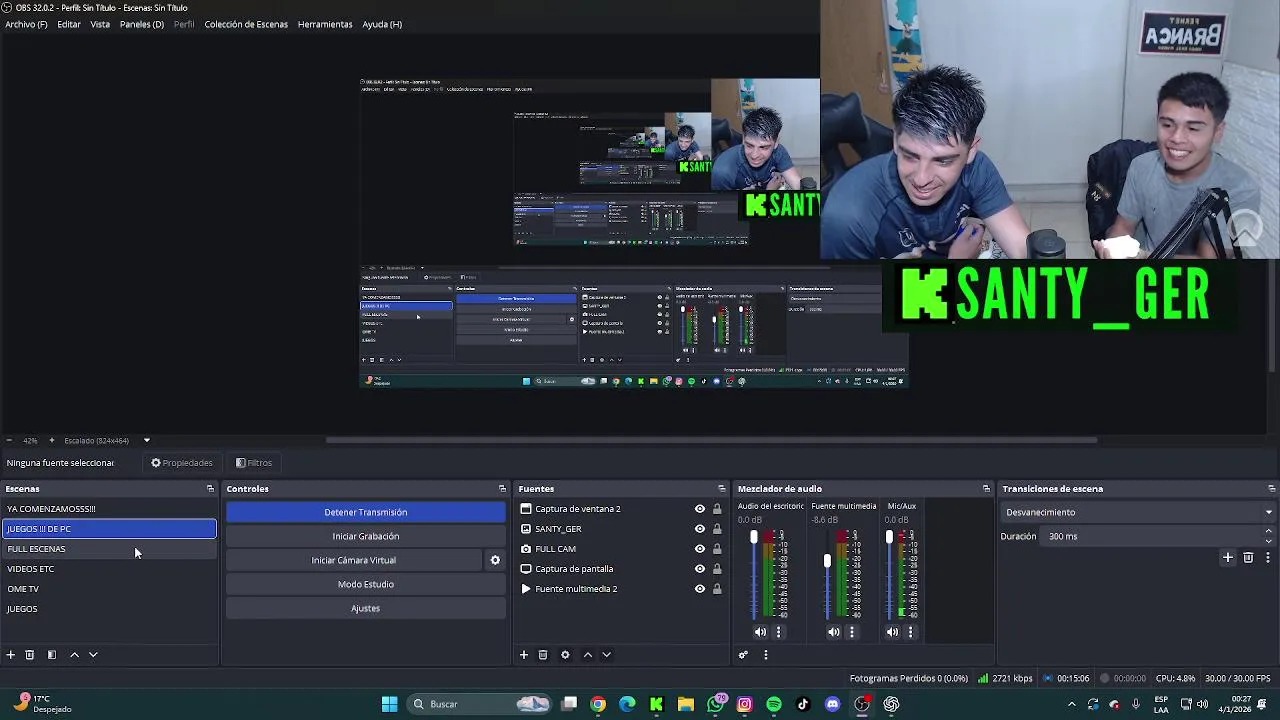Screen dimensions: 1280x720
Task: Click Iniciar Grabación
Action: coord(366,536)
